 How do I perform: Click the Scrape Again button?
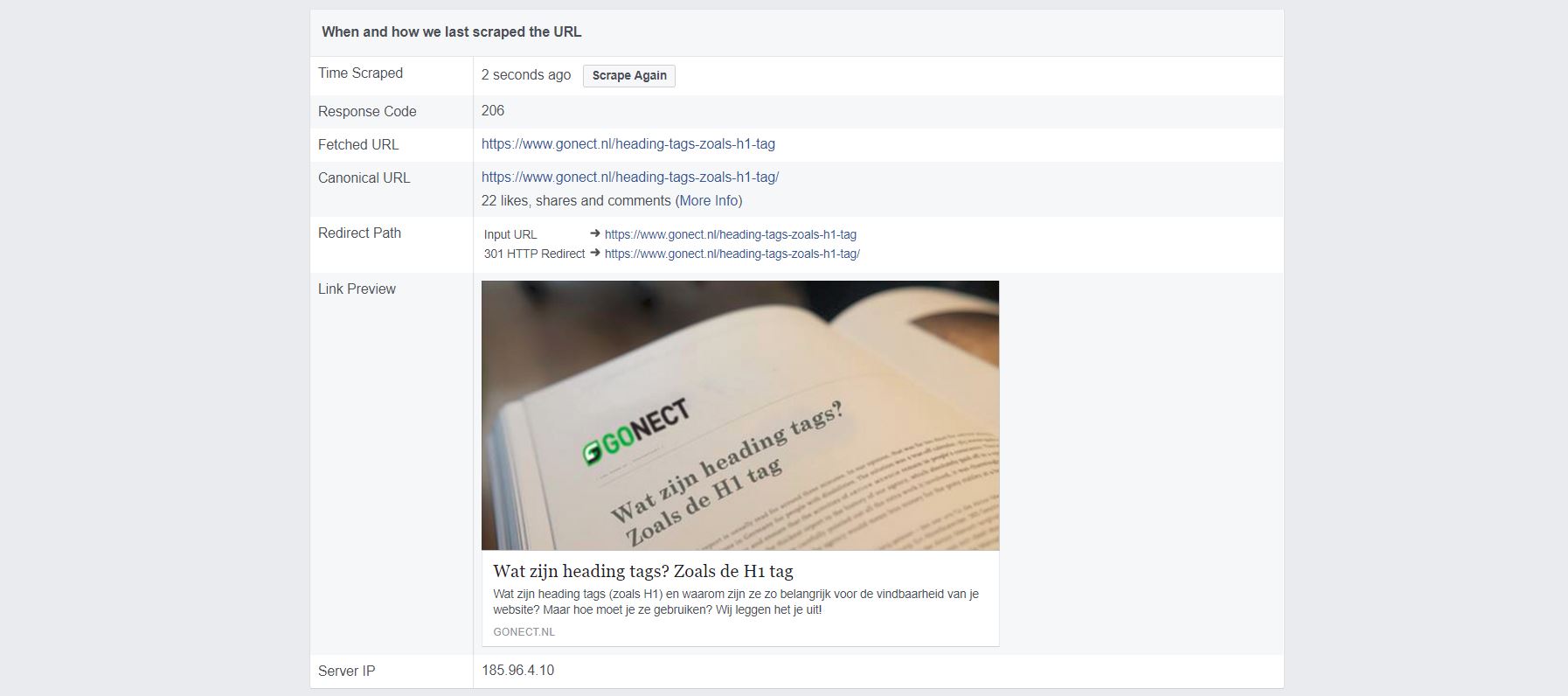pos(629,75)
